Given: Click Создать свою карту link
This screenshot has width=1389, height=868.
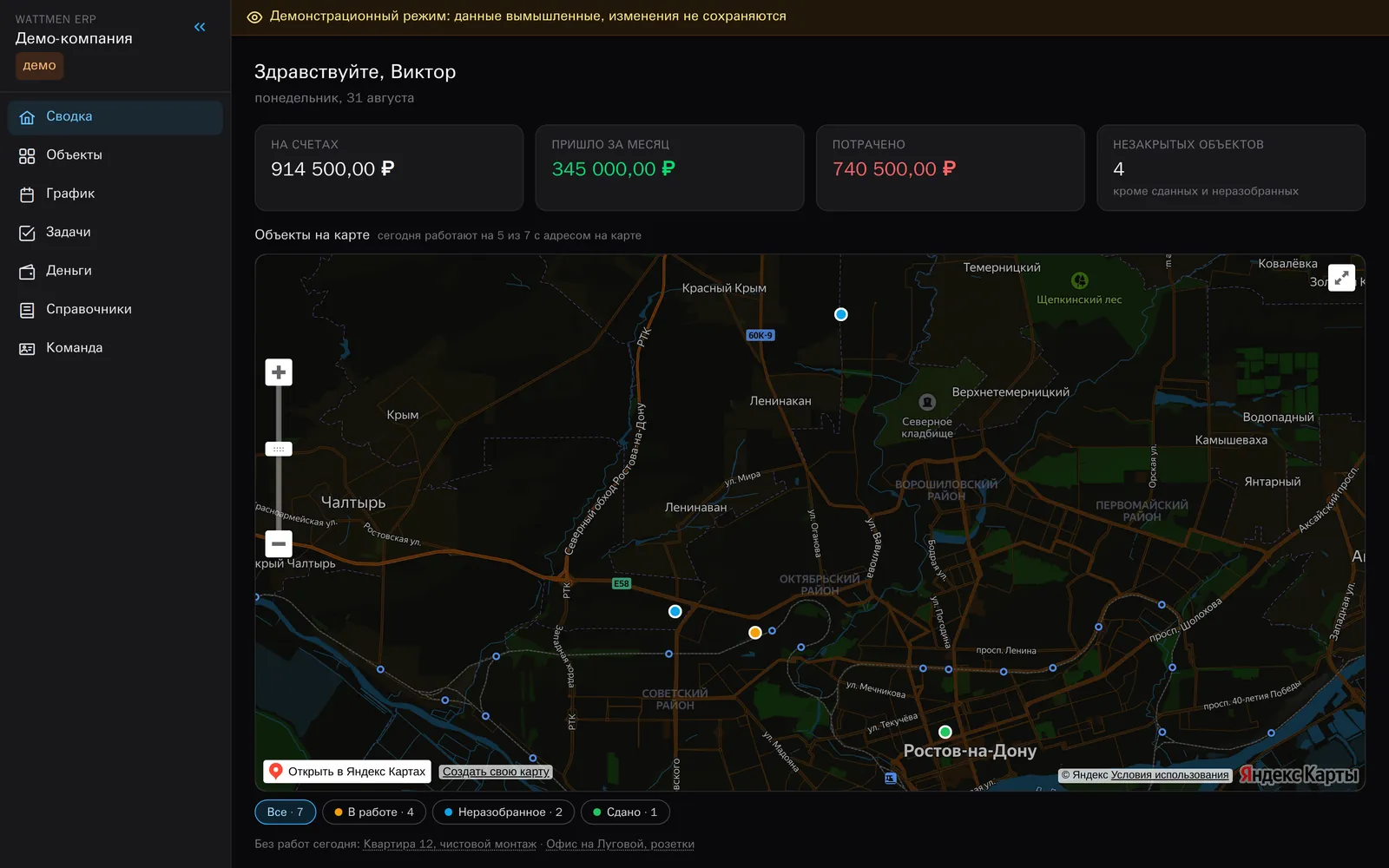Looking at the screenshot, I should 496,772.
